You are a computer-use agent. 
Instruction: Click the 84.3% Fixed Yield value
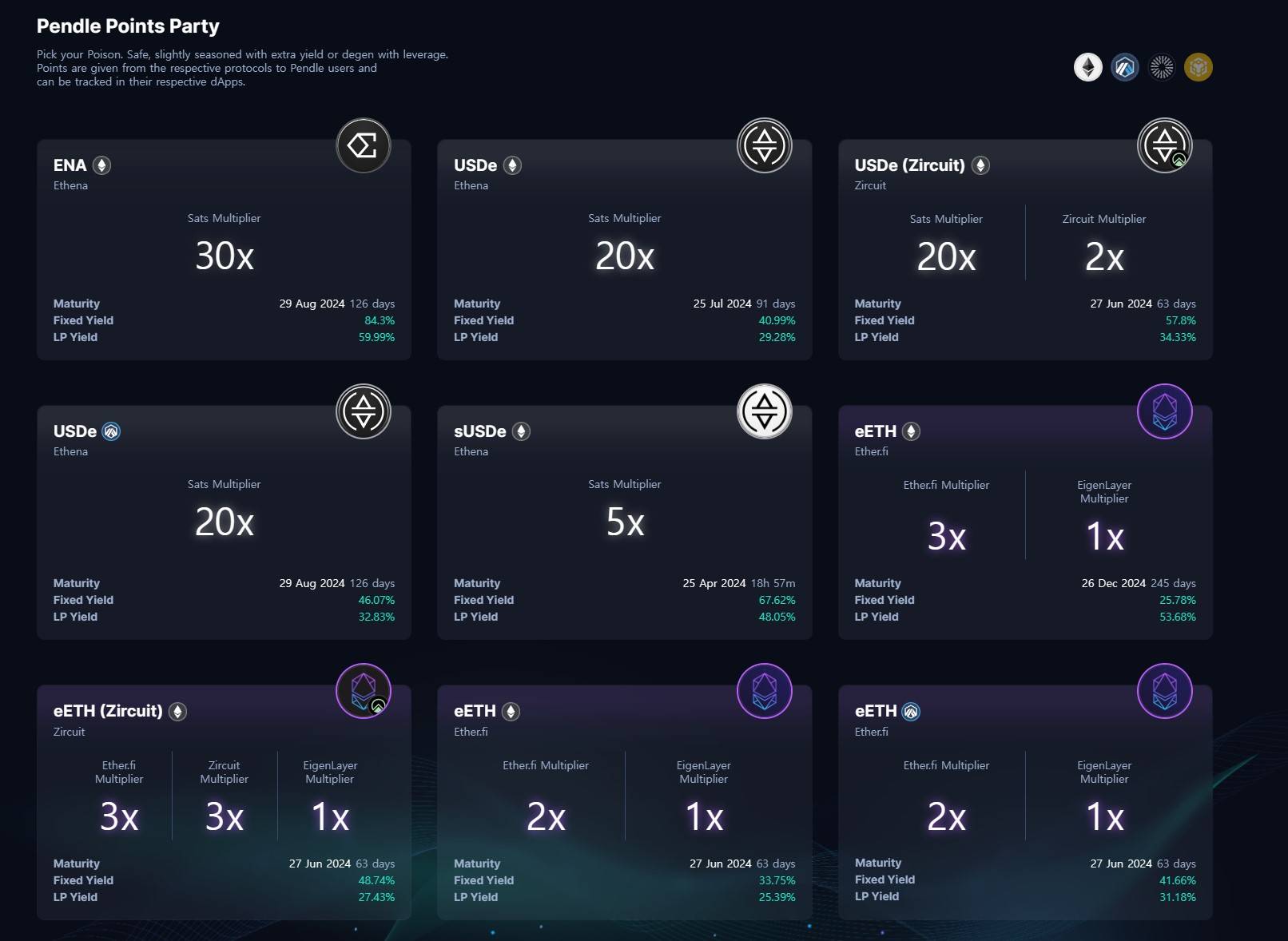point(380,320)
